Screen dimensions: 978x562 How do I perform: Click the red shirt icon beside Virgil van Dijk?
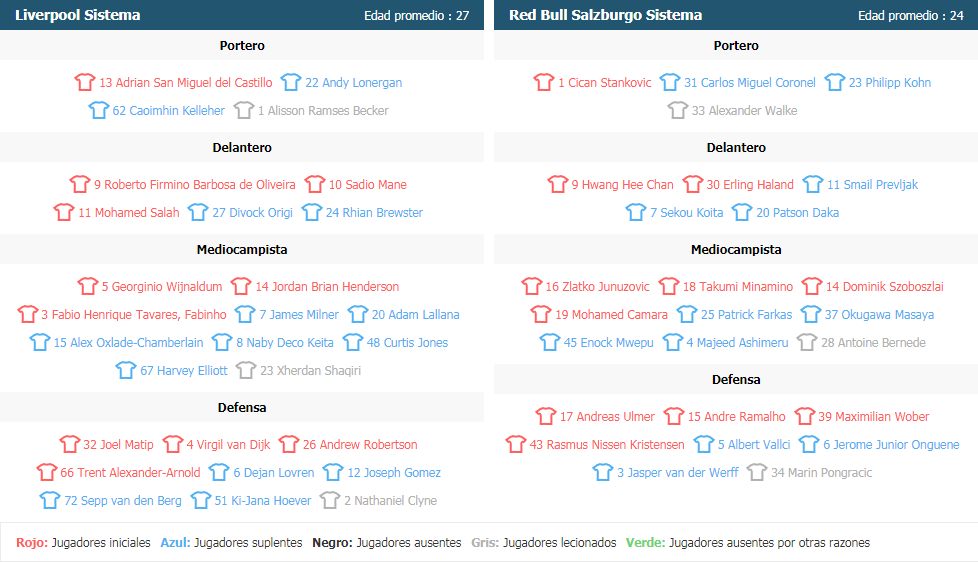tap(173, 444)
